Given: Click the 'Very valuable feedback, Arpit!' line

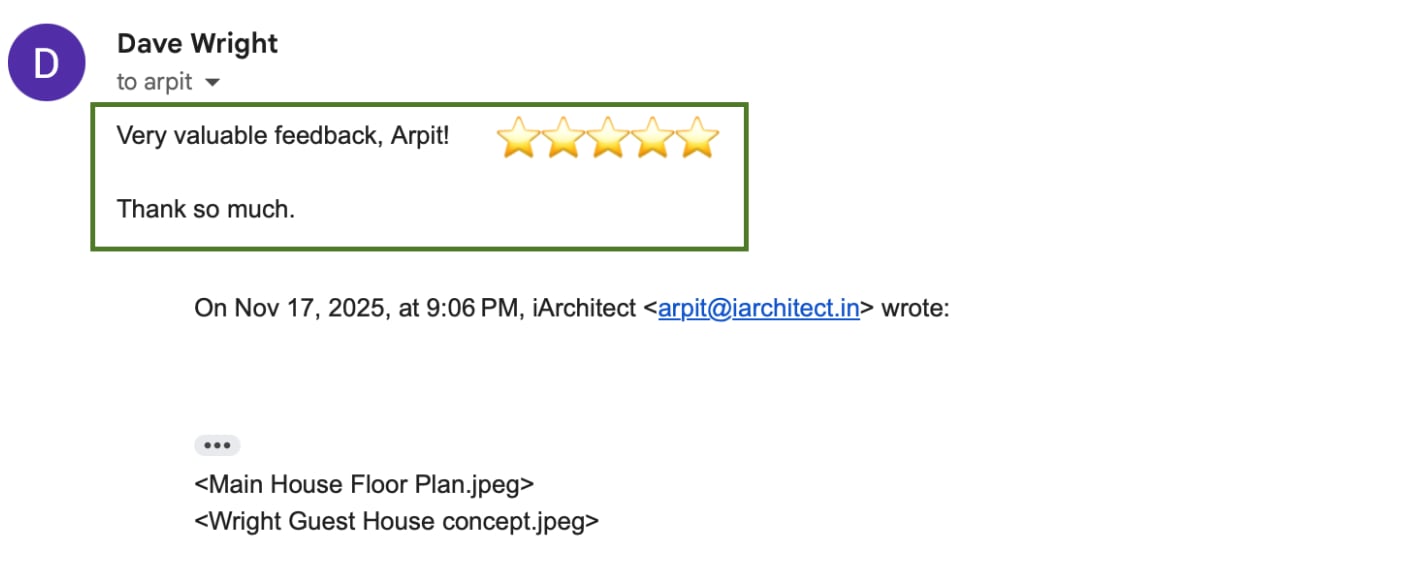Looking at the screenshot, I should click(x=283, y=135).
